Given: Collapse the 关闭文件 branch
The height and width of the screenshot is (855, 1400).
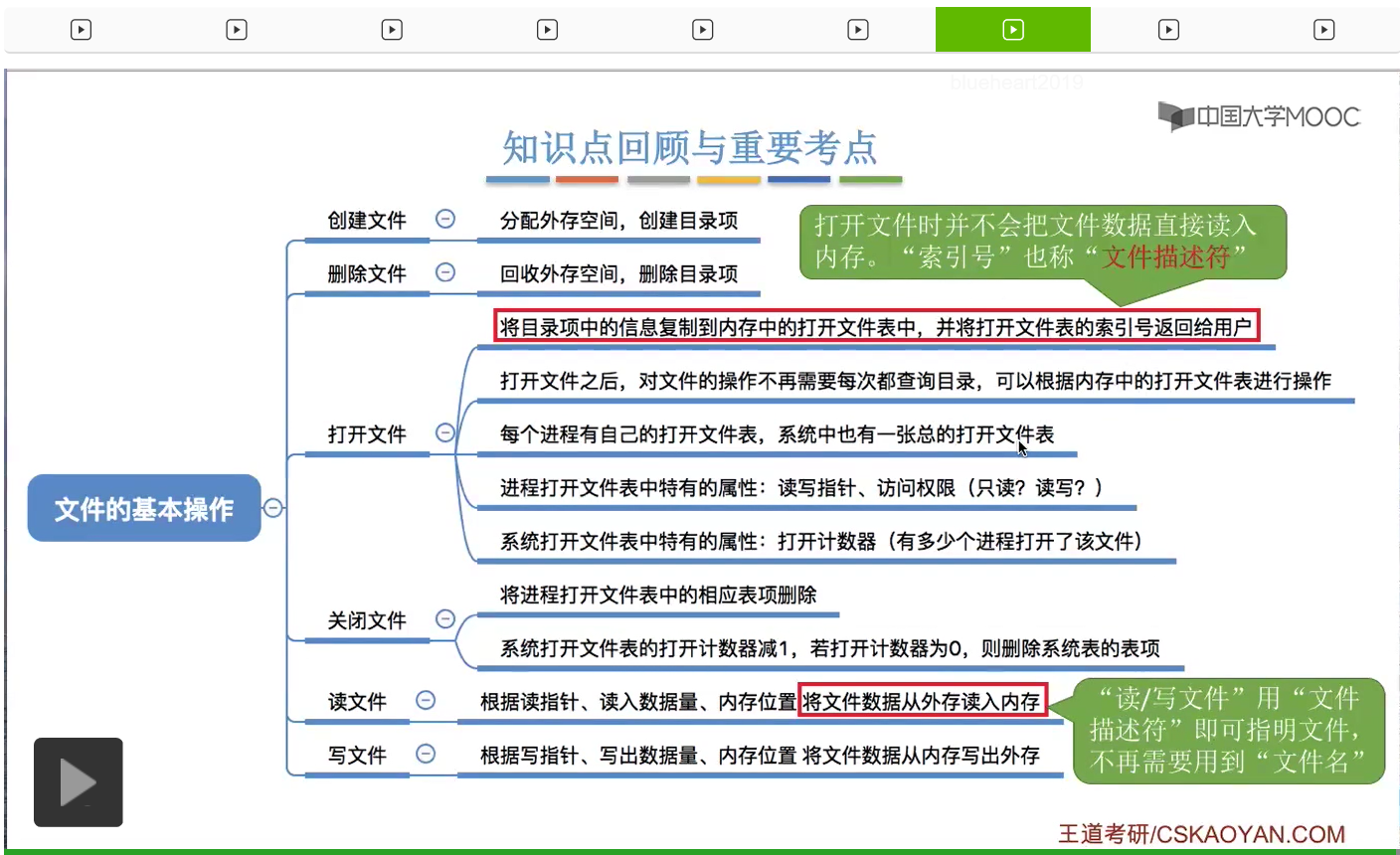Looking at the screenshot, I should (445, 619).
